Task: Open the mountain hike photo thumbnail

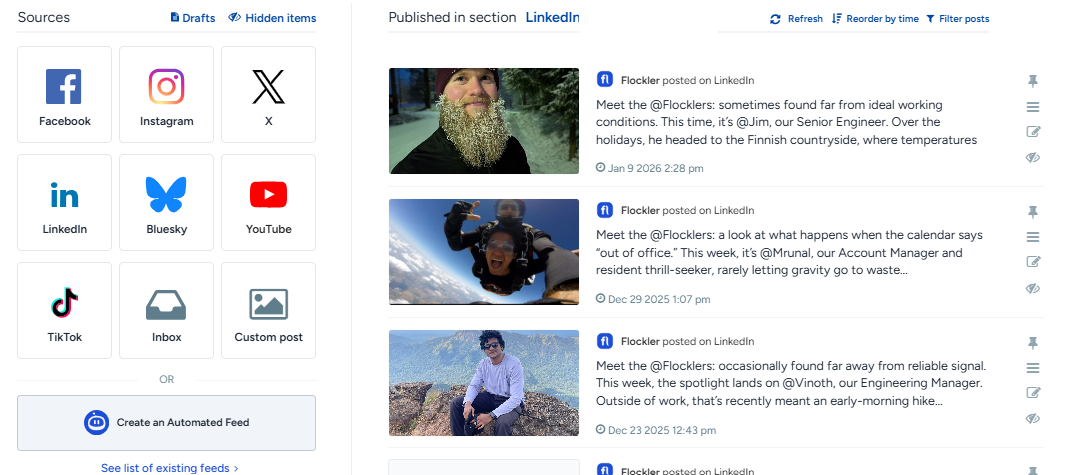Action: (484, 383)
